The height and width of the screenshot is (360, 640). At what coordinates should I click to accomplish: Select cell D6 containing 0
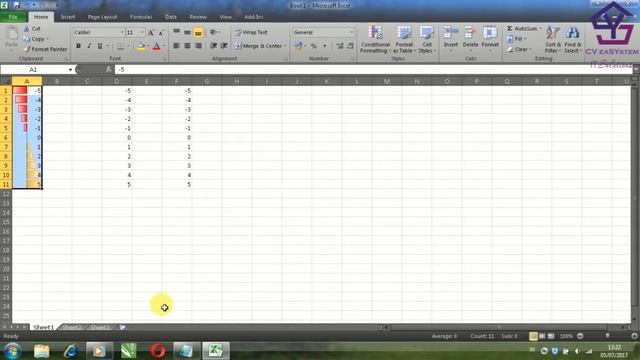coord(117,138)
